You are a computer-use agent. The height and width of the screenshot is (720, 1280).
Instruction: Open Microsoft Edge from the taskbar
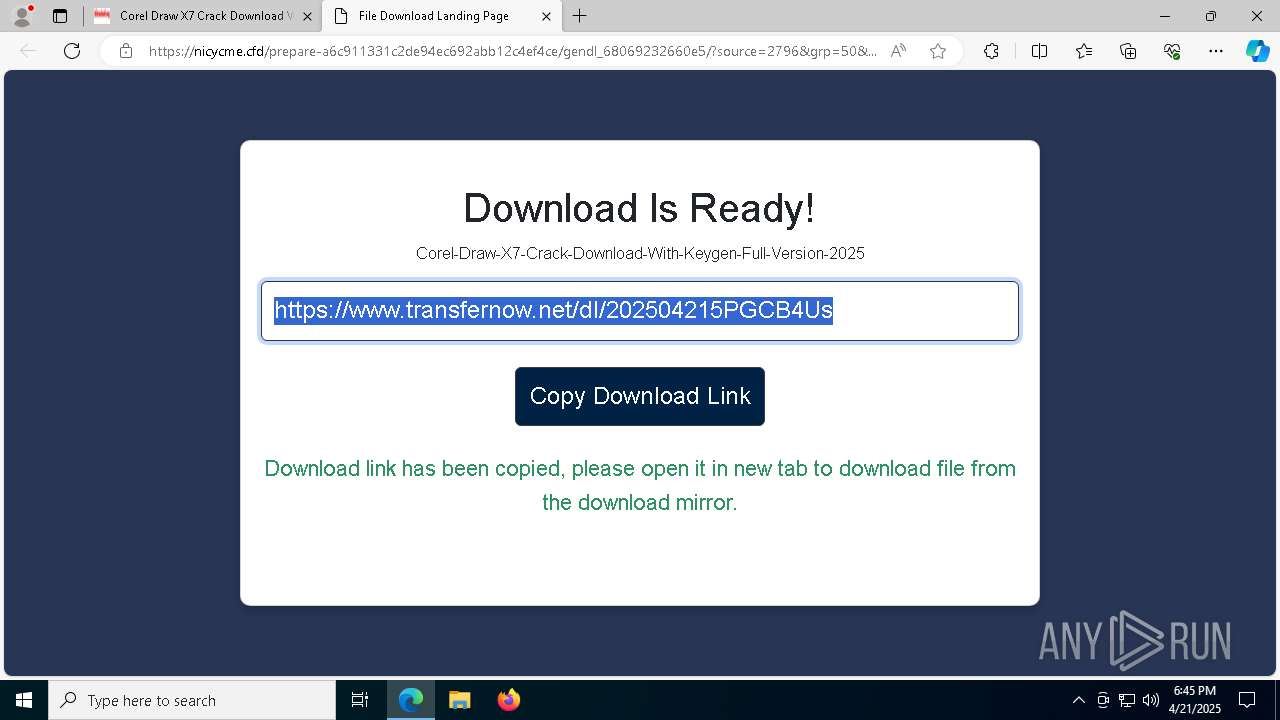(x=411, y=700)
